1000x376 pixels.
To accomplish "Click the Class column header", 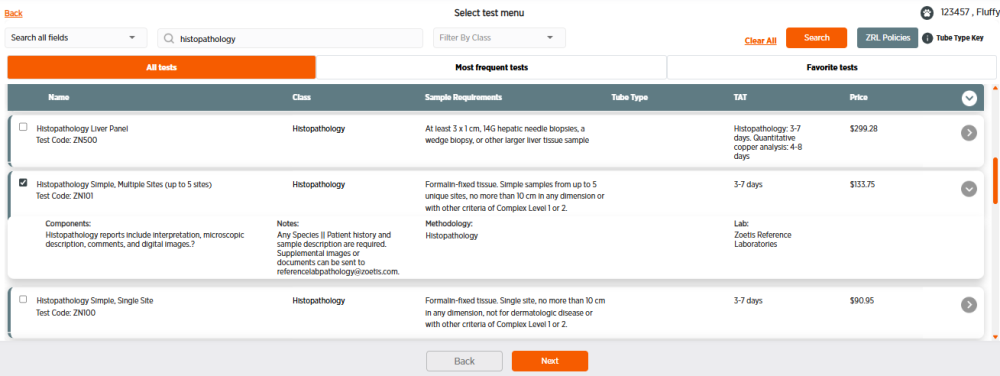I will (302, 98).
